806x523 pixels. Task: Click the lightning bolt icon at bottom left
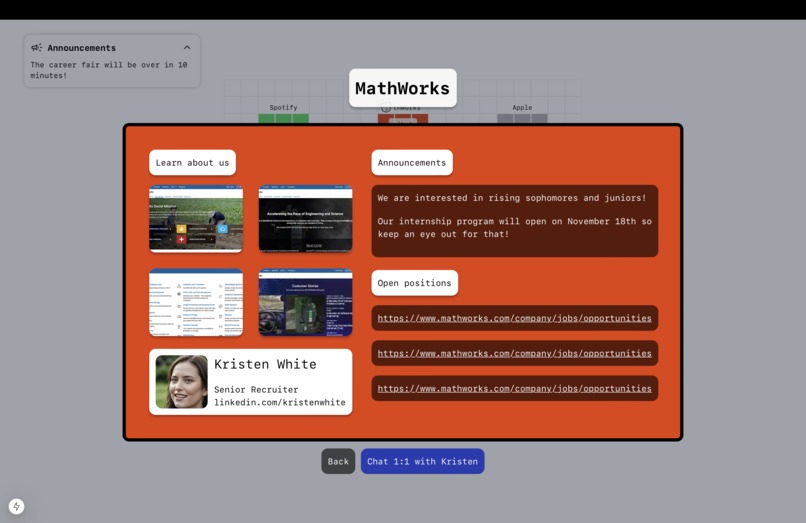tap(16, 506)
